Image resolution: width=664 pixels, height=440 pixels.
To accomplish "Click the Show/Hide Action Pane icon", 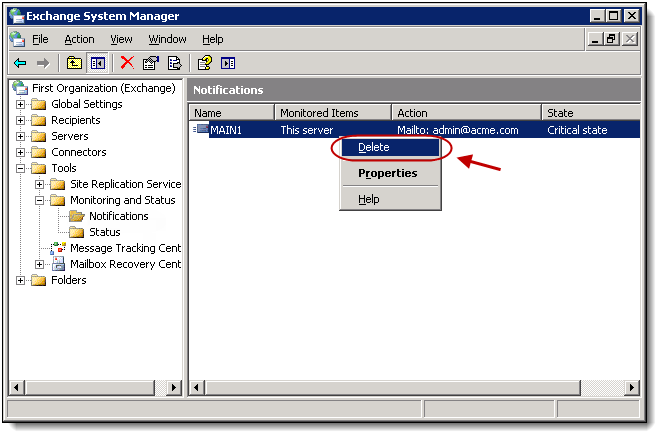I will (x=228, y=64).
